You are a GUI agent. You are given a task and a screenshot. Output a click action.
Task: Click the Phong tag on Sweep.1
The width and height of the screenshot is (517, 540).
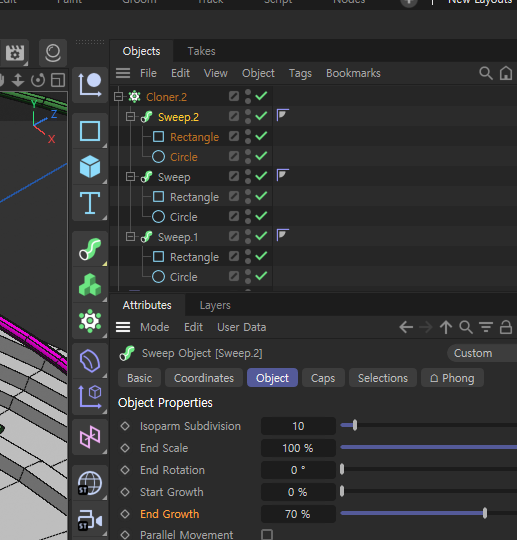282,235
